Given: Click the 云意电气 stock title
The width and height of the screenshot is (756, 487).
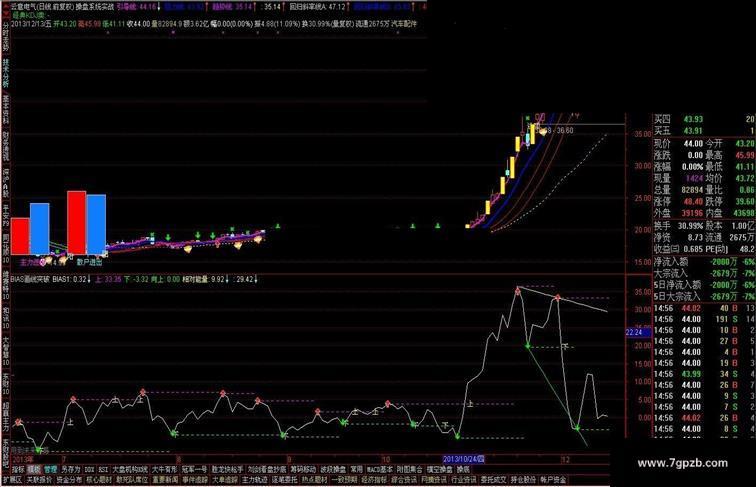Looking at the screenshot, I should pyautogui.click(x=24, y=7).
